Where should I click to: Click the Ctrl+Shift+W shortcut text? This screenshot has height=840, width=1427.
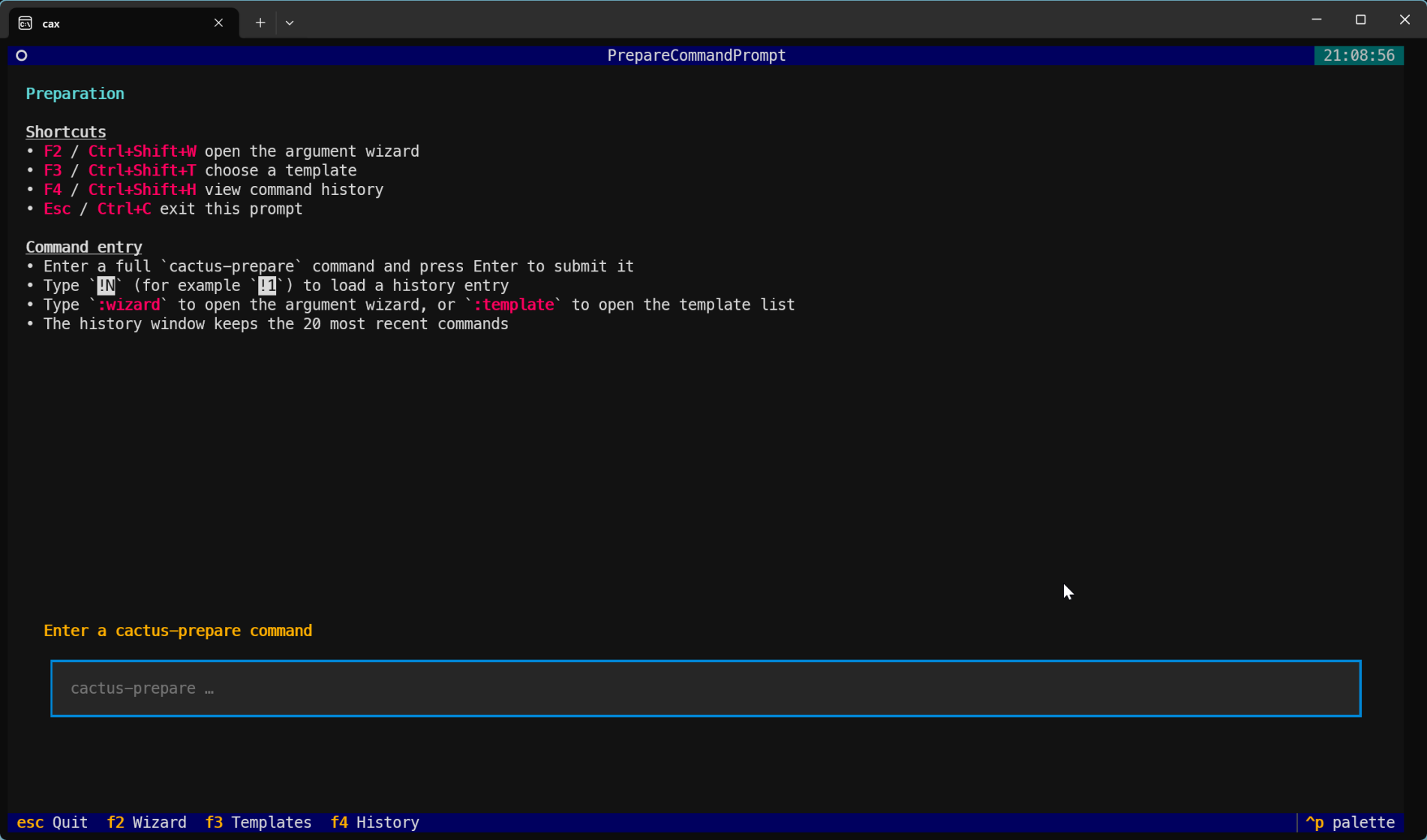(x=142, y=151)
